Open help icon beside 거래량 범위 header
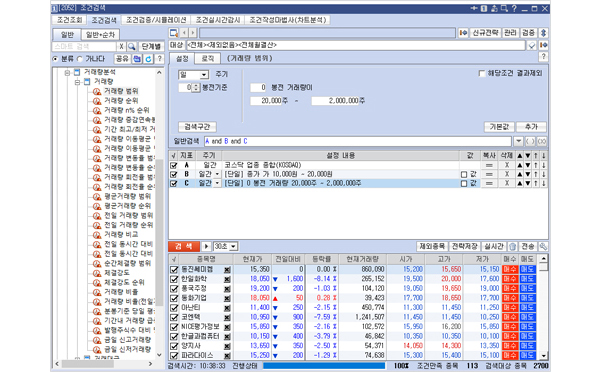602x372 pixels. tap(543, 57)
